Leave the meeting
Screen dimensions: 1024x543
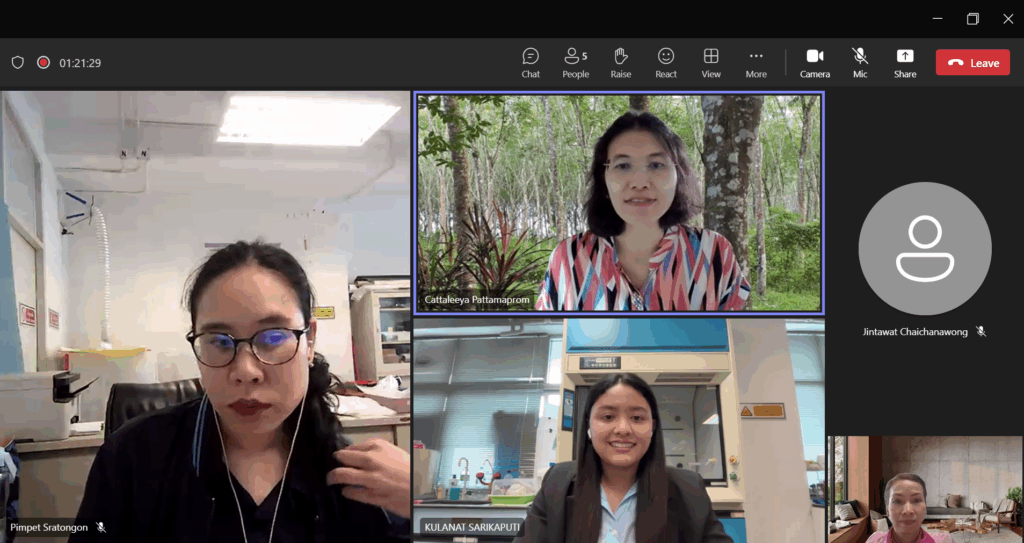pos(972,62)
